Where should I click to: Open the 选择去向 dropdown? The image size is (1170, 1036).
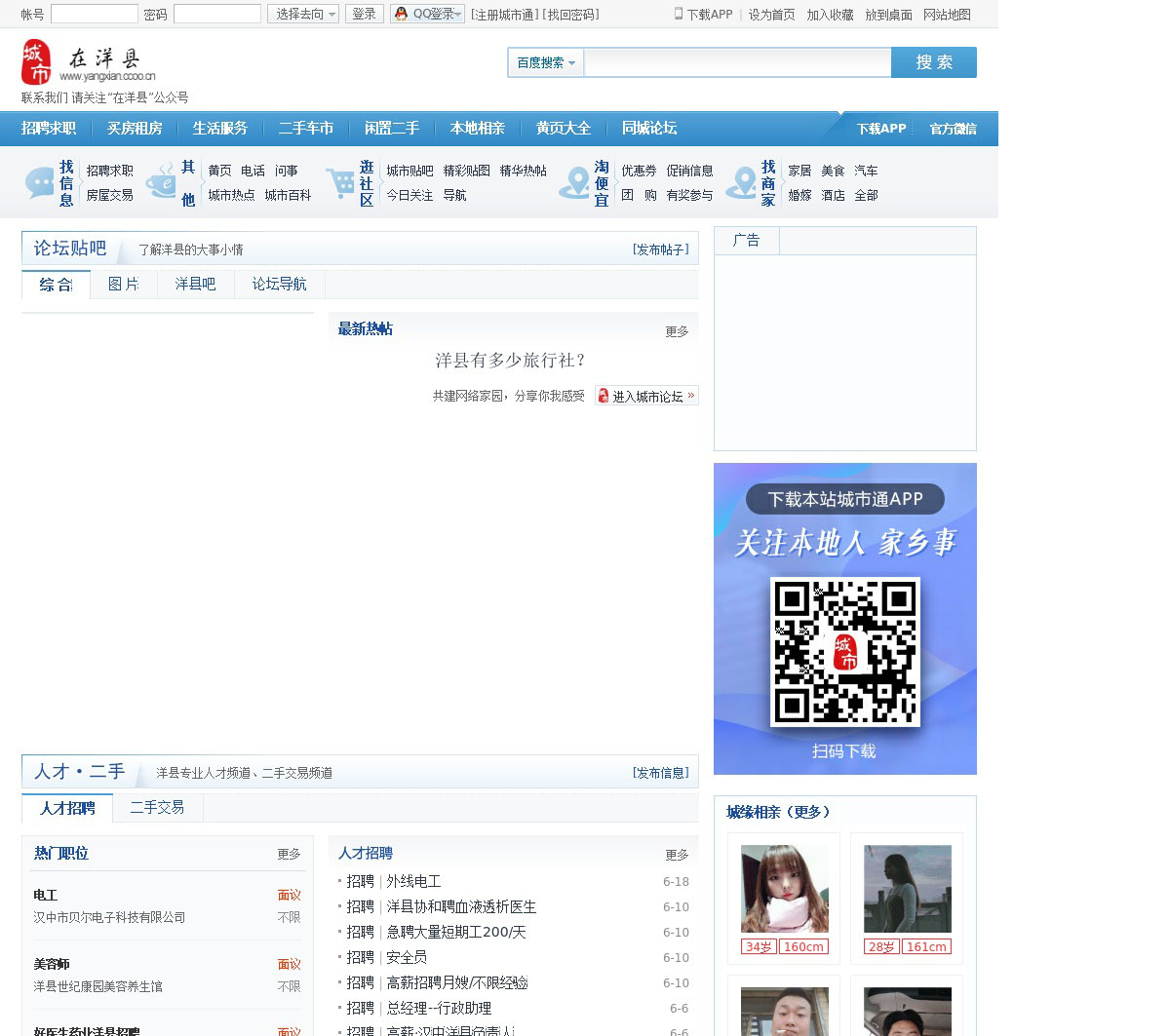click(303, 14)
